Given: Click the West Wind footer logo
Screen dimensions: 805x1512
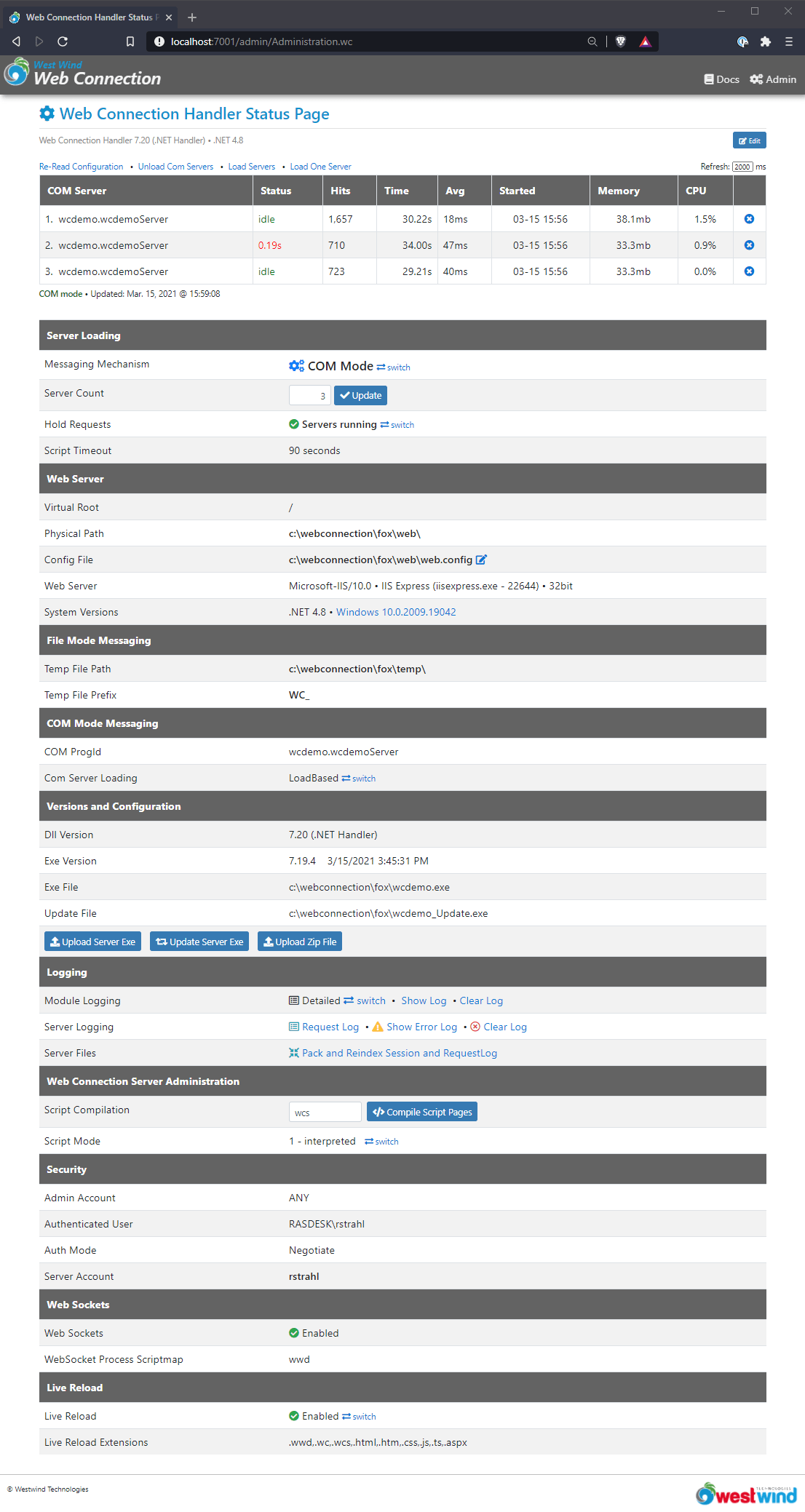Looking at the screenshot, I should 746,1495.
